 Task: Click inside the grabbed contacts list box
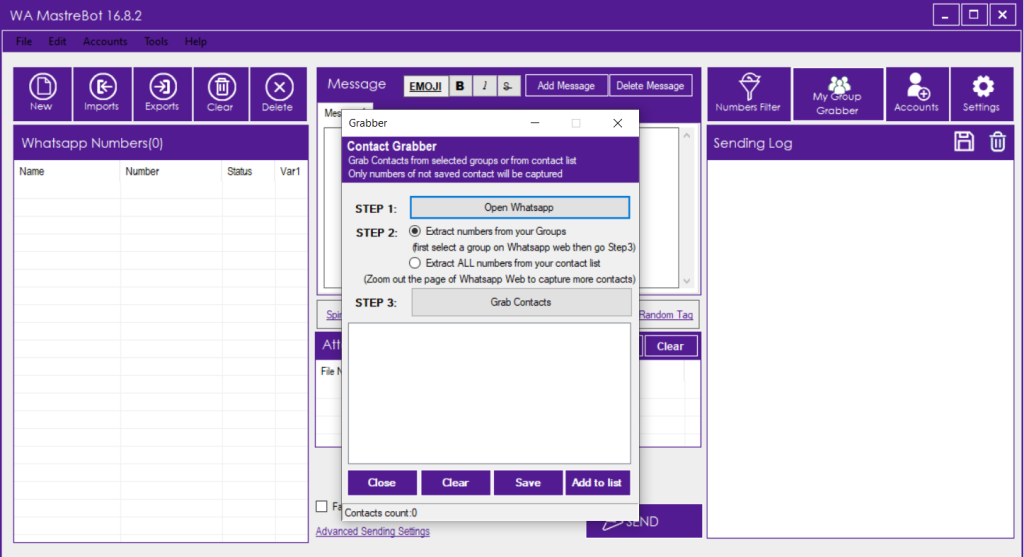tap(489, 392)
